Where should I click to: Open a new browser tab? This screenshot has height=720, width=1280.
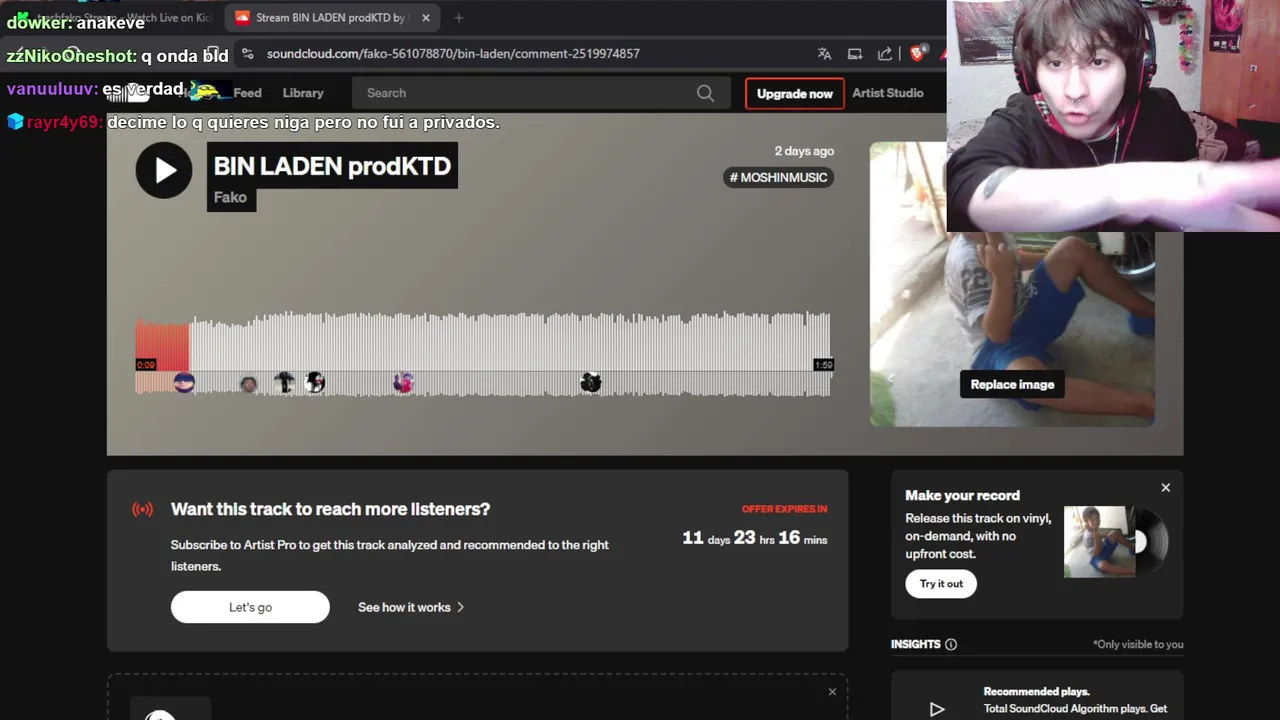[459, 18]
